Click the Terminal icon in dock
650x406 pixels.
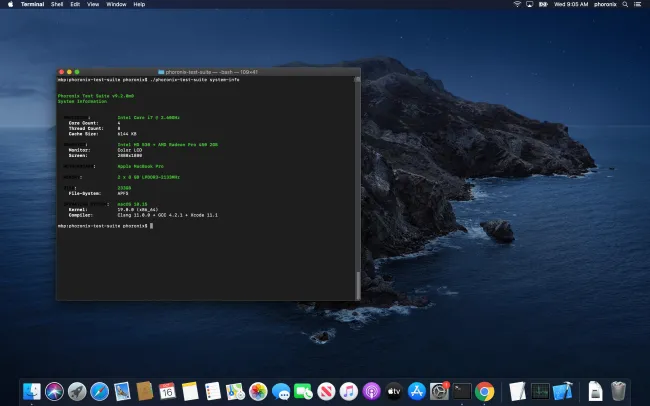462,391
